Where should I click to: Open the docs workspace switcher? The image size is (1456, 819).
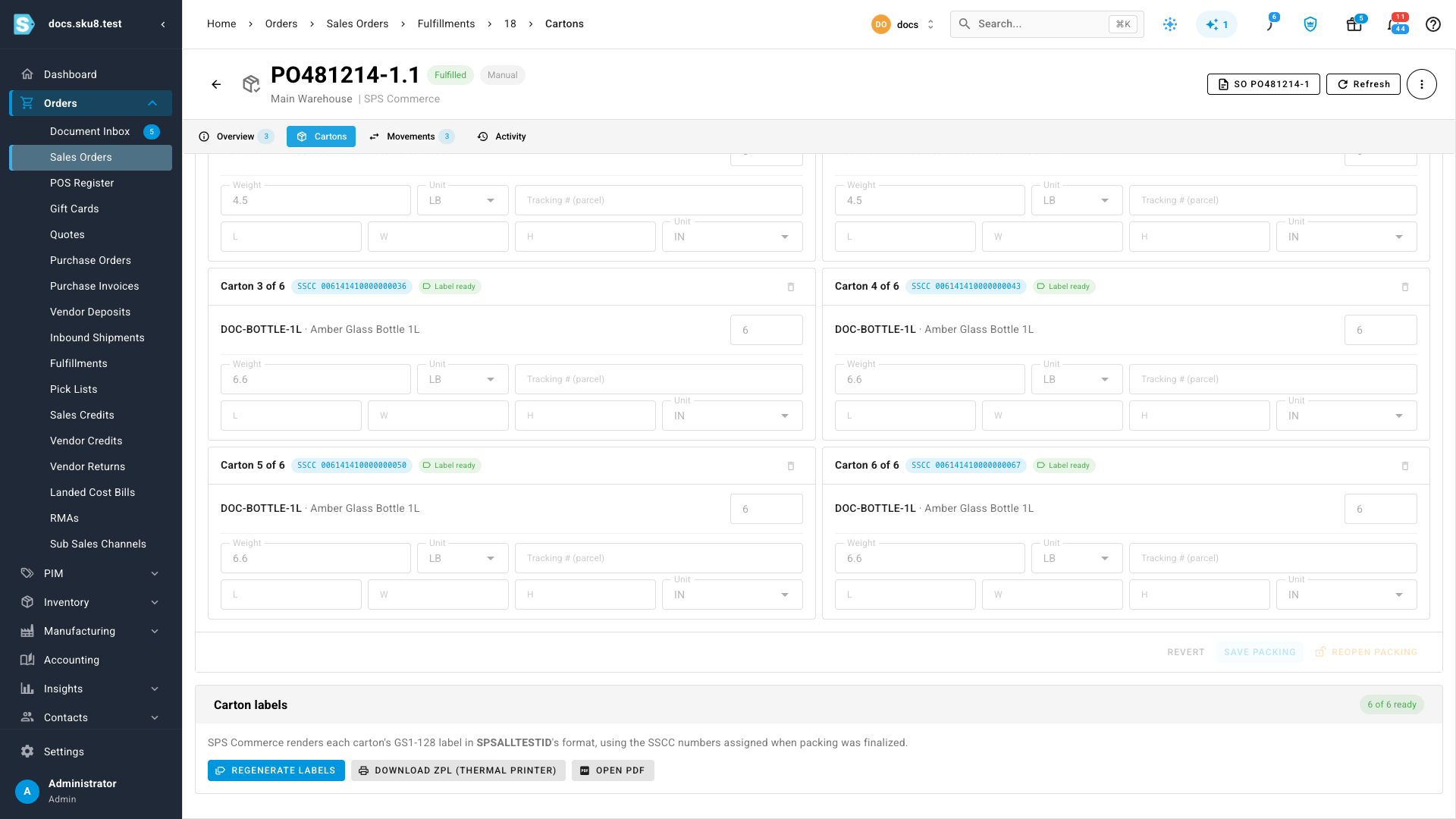coord(904,24)
